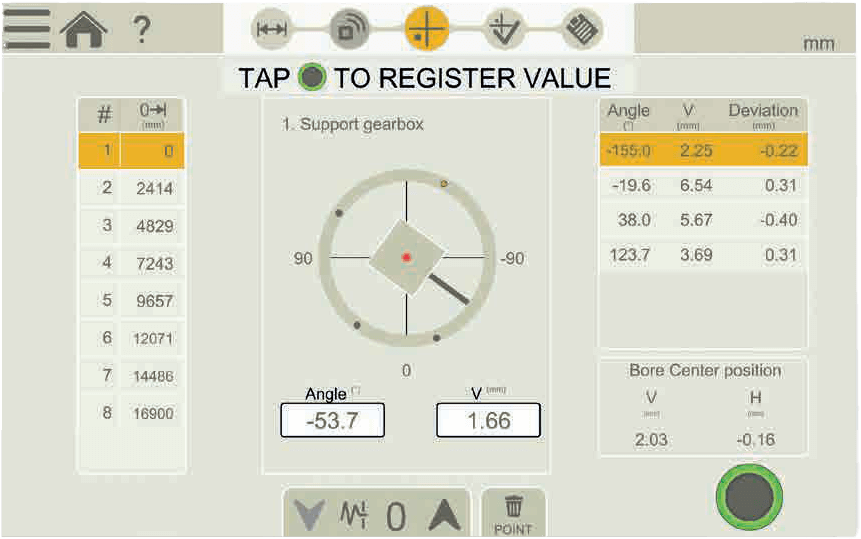Pick the measured point at angle 123.7

click(x=702, y=255)
